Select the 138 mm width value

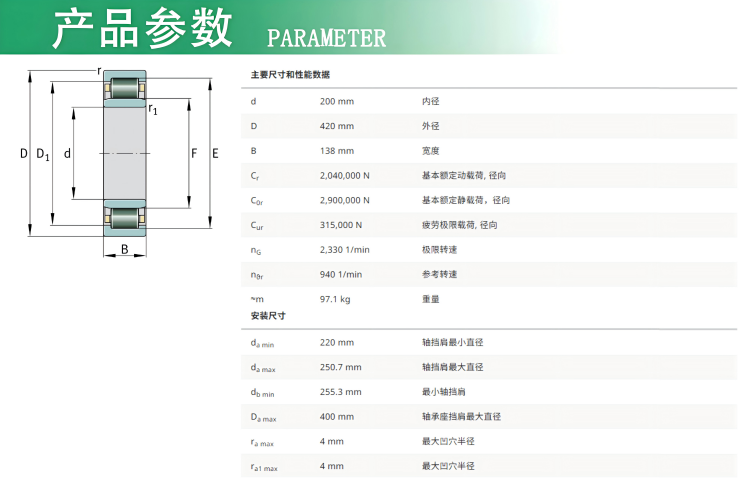pyautogui.click(x=336, y=151)
